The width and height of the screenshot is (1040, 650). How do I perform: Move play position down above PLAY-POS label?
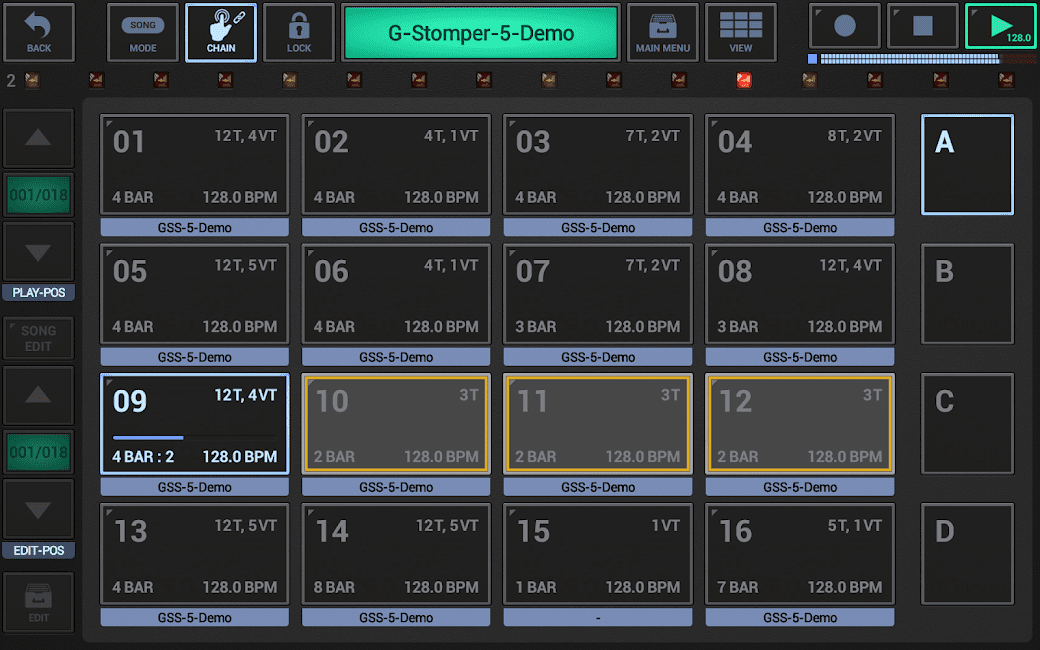pyautogui.click(x=38, y=252)
